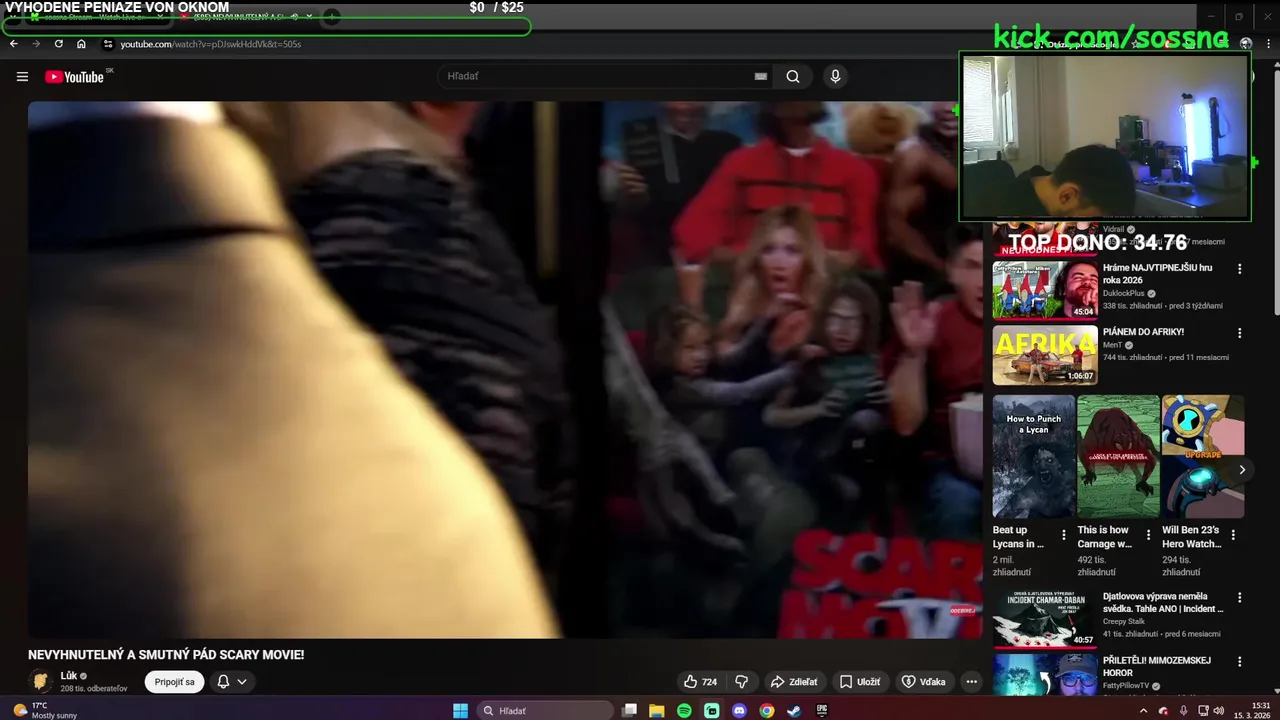
Task: Open the Carnage short thumbnail
Action: pos(1118,456)
